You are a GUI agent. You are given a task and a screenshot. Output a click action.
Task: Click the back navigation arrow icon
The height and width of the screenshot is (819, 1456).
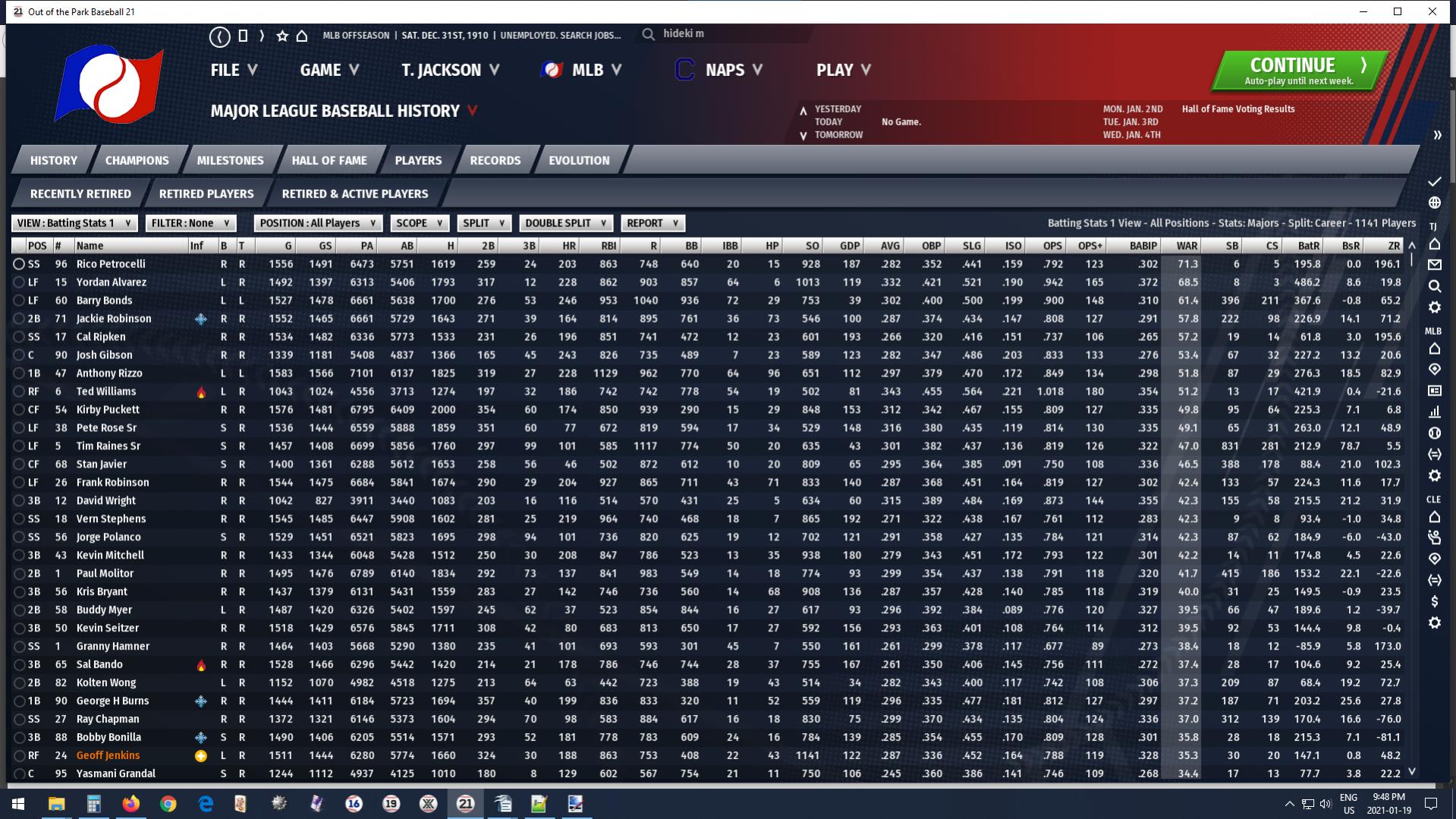coord(219,36)
